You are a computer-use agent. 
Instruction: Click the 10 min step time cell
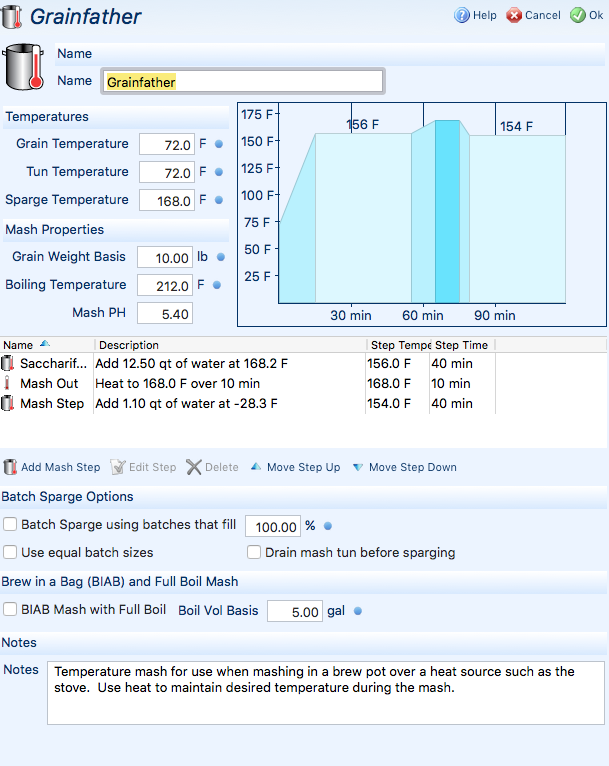click(451, 383)
